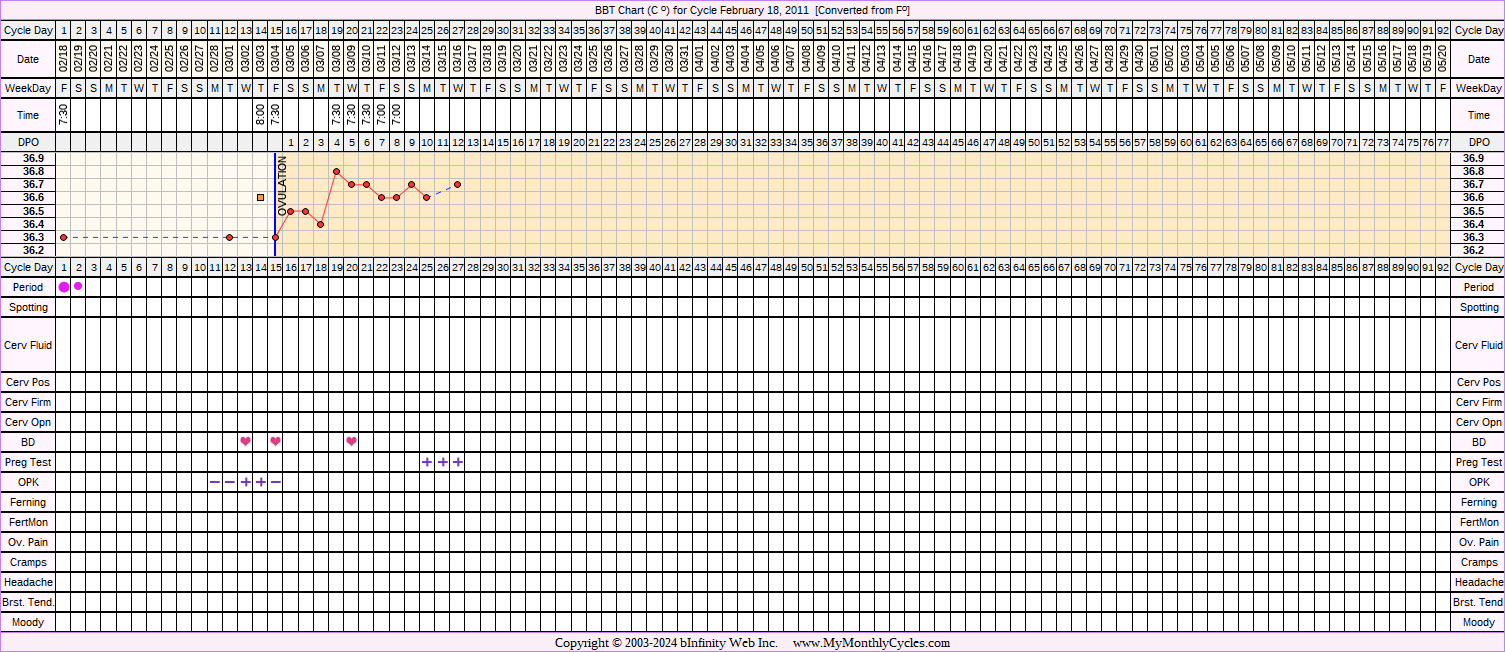This screenshot has width=1505, height=652.
Task: Click the left OPK row label
Action: pos(28,482)
